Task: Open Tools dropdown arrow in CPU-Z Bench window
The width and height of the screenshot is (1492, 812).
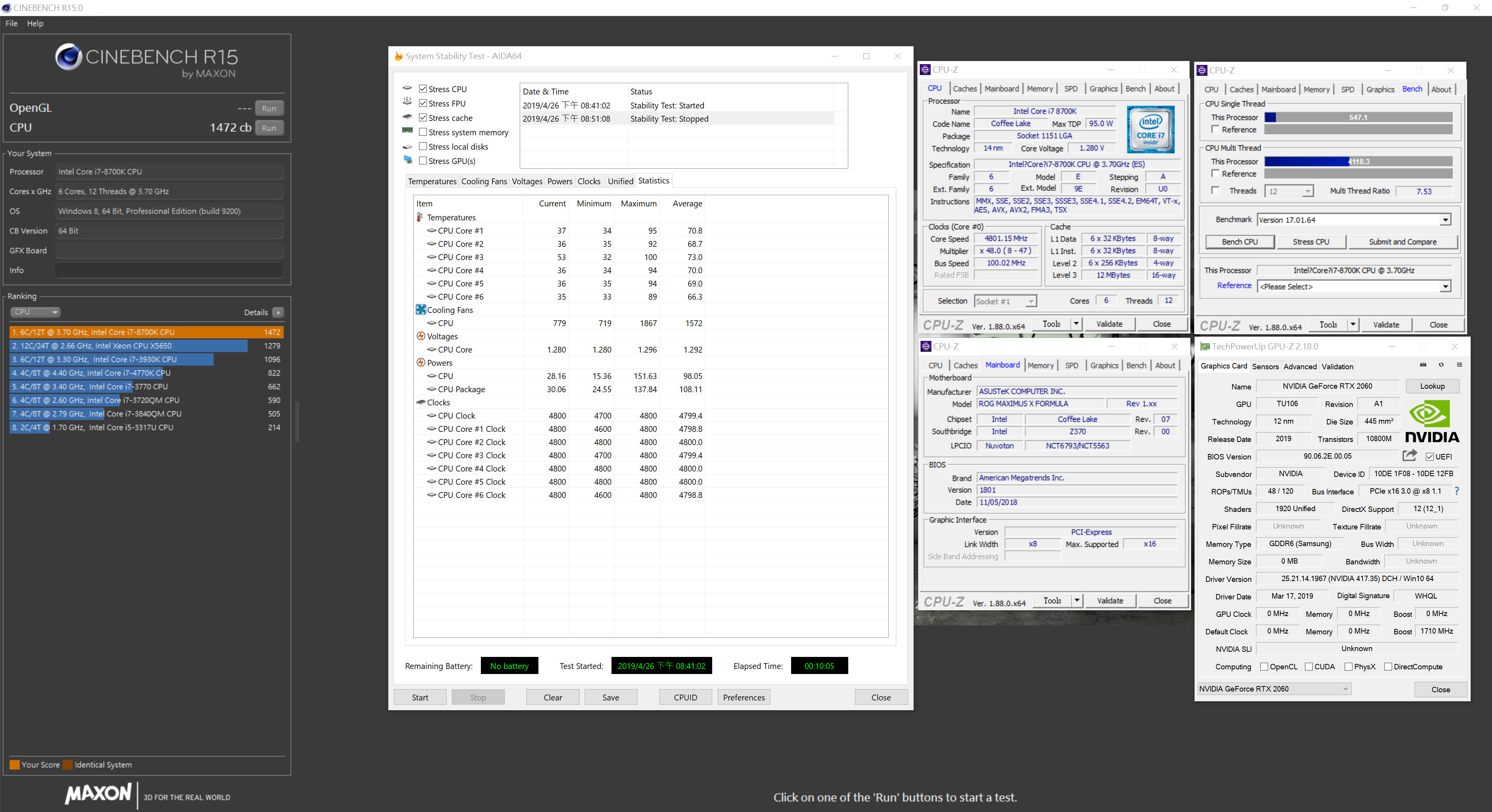Action: point(1353,324)
